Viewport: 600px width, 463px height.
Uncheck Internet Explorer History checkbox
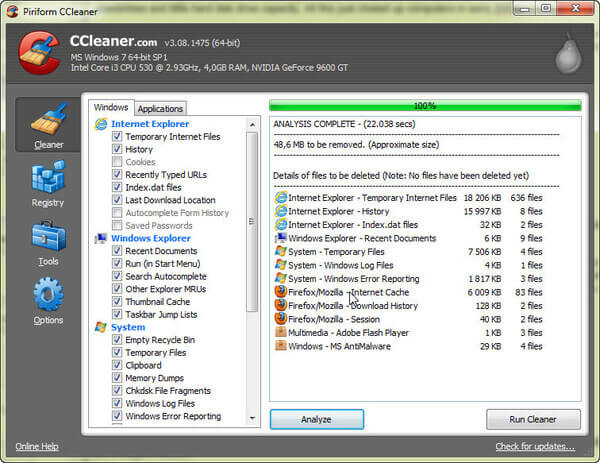pos(117,149)
